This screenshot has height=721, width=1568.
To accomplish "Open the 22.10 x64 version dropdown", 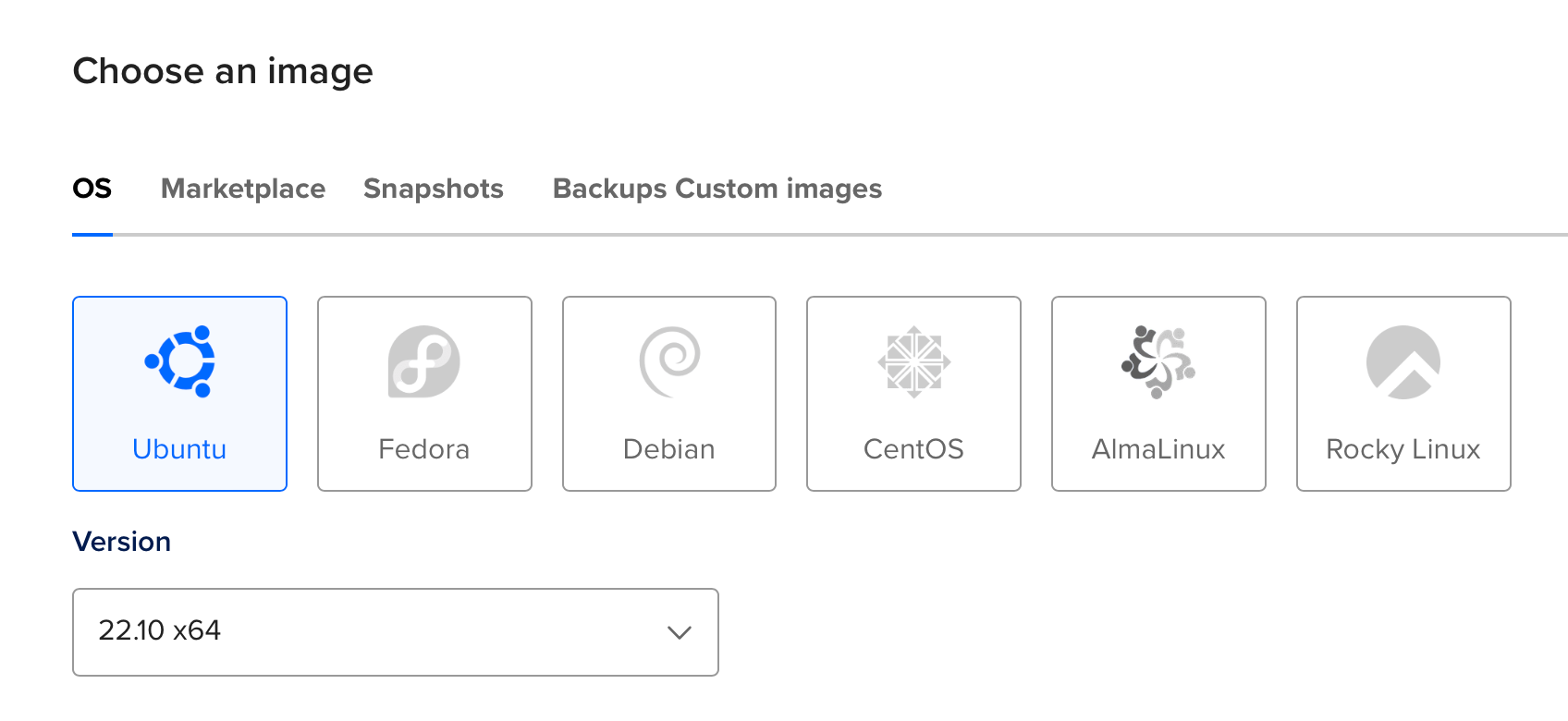I will [x=370, y=632].
